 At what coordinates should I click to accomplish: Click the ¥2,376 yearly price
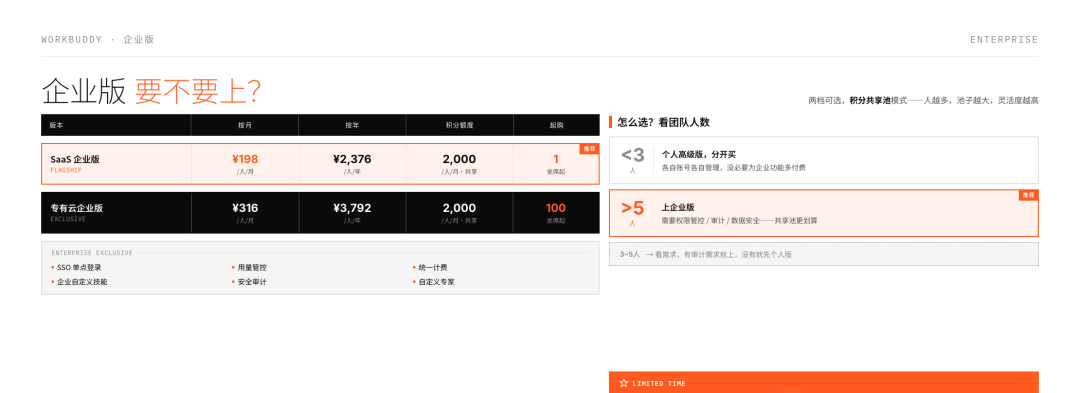[352, 159]
